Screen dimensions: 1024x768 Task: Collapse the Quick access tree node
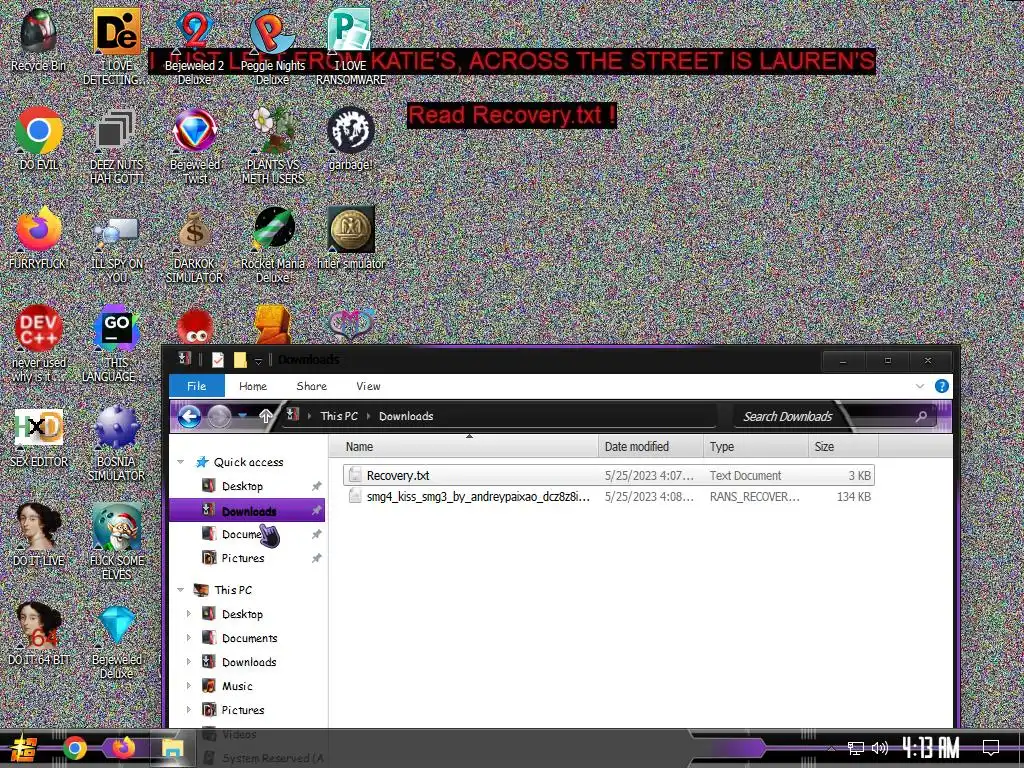181,462
